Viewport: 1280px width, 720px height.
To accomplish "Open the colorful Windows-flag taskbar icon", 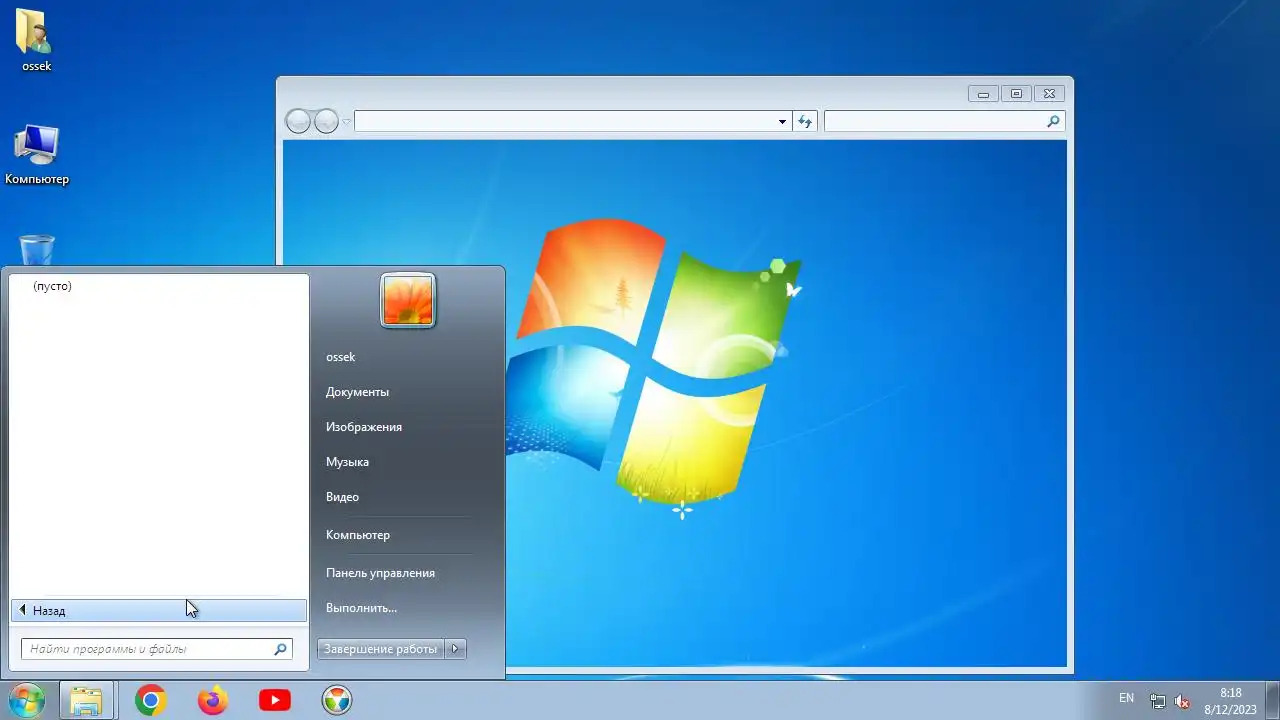I will click(x=337, y=701).
